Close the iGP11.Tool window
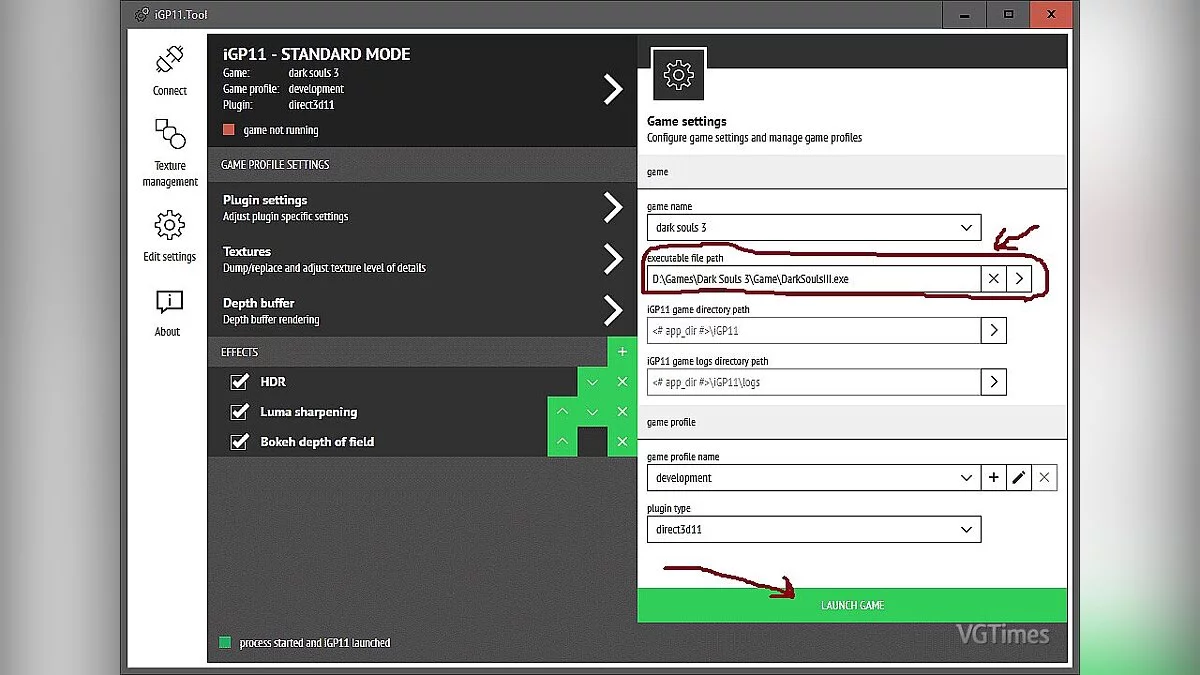 (1051, 14)
